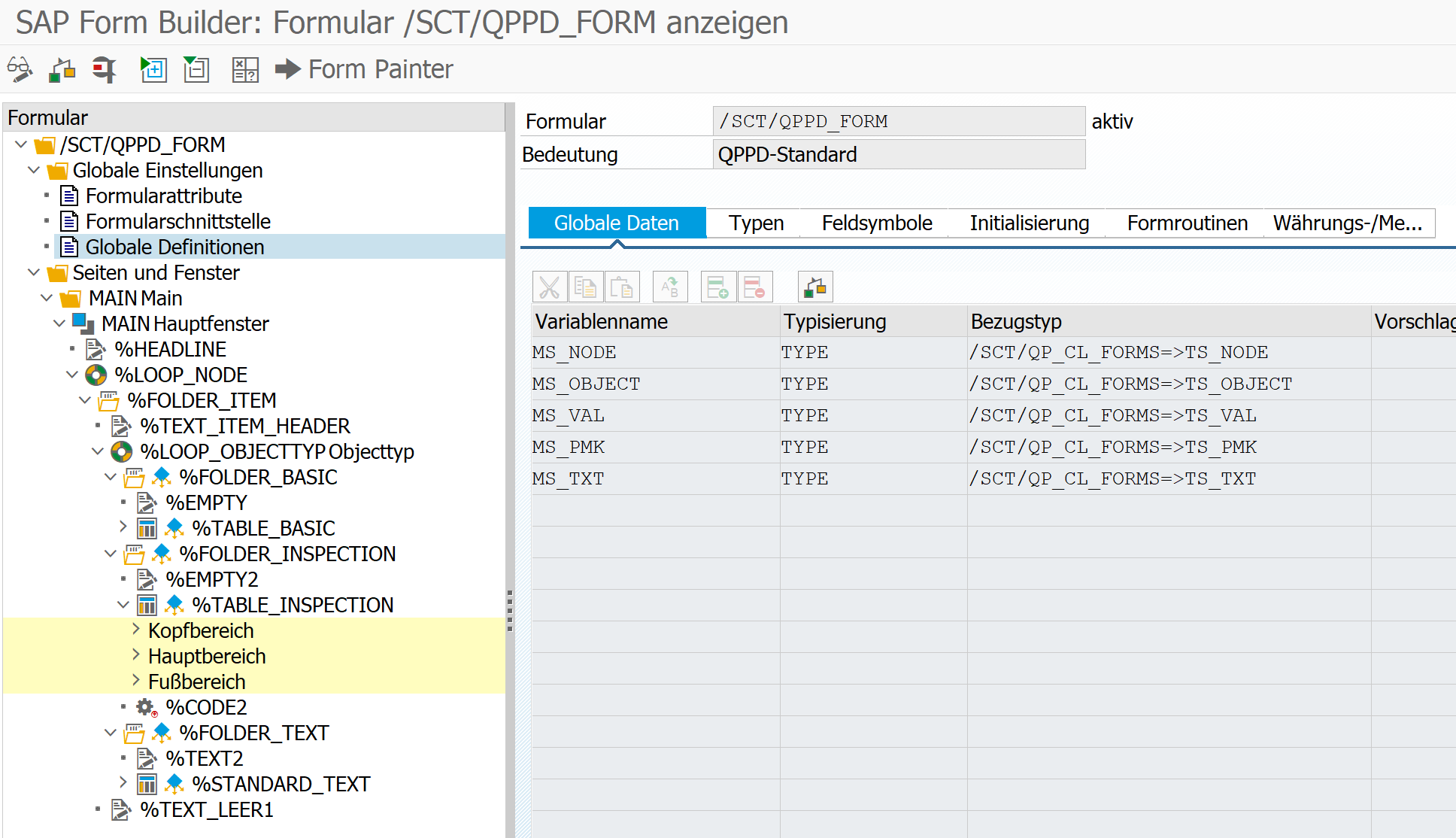The height and width of the screenshot is (838, 1456).
Task: Click the gear icon of %CODE2 node
Action: coord(146,707)
